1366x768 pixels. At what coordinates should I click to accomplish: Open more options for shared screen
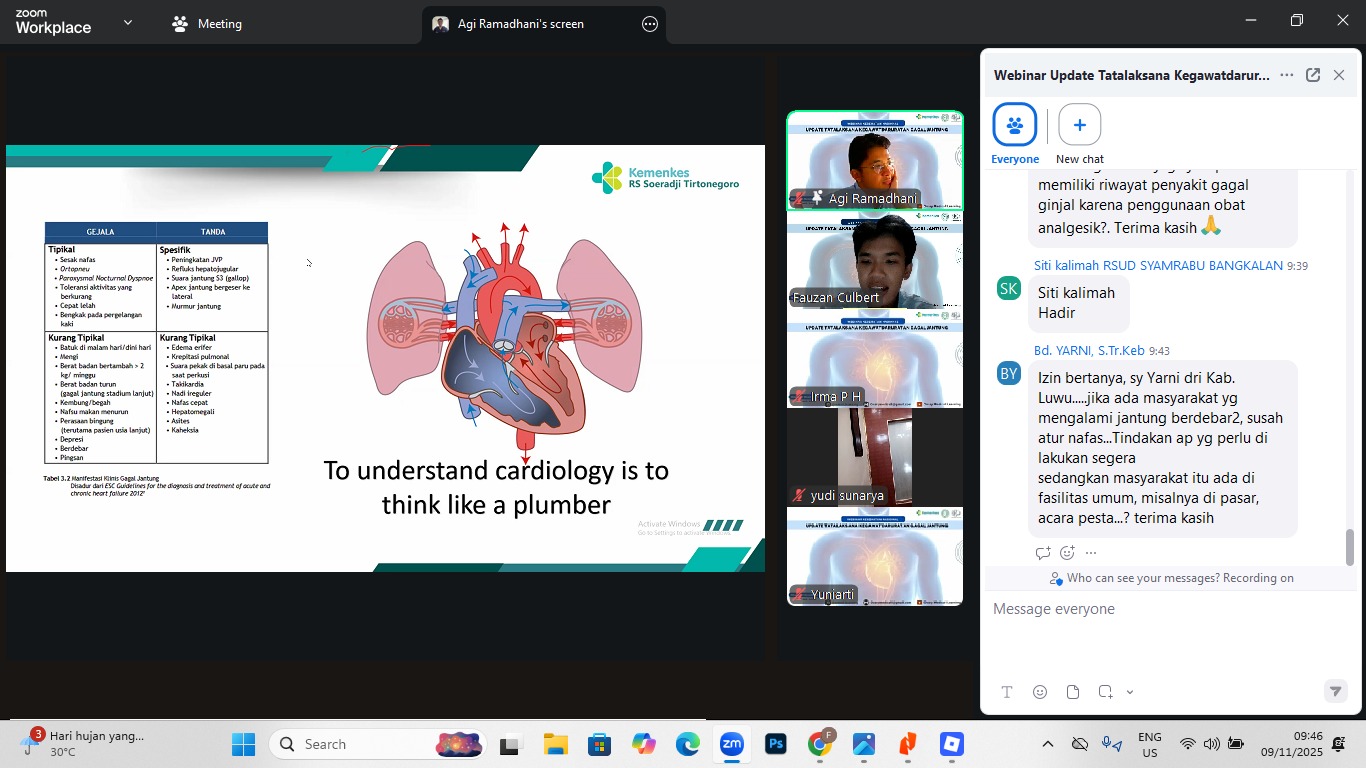tap(650, 24)
